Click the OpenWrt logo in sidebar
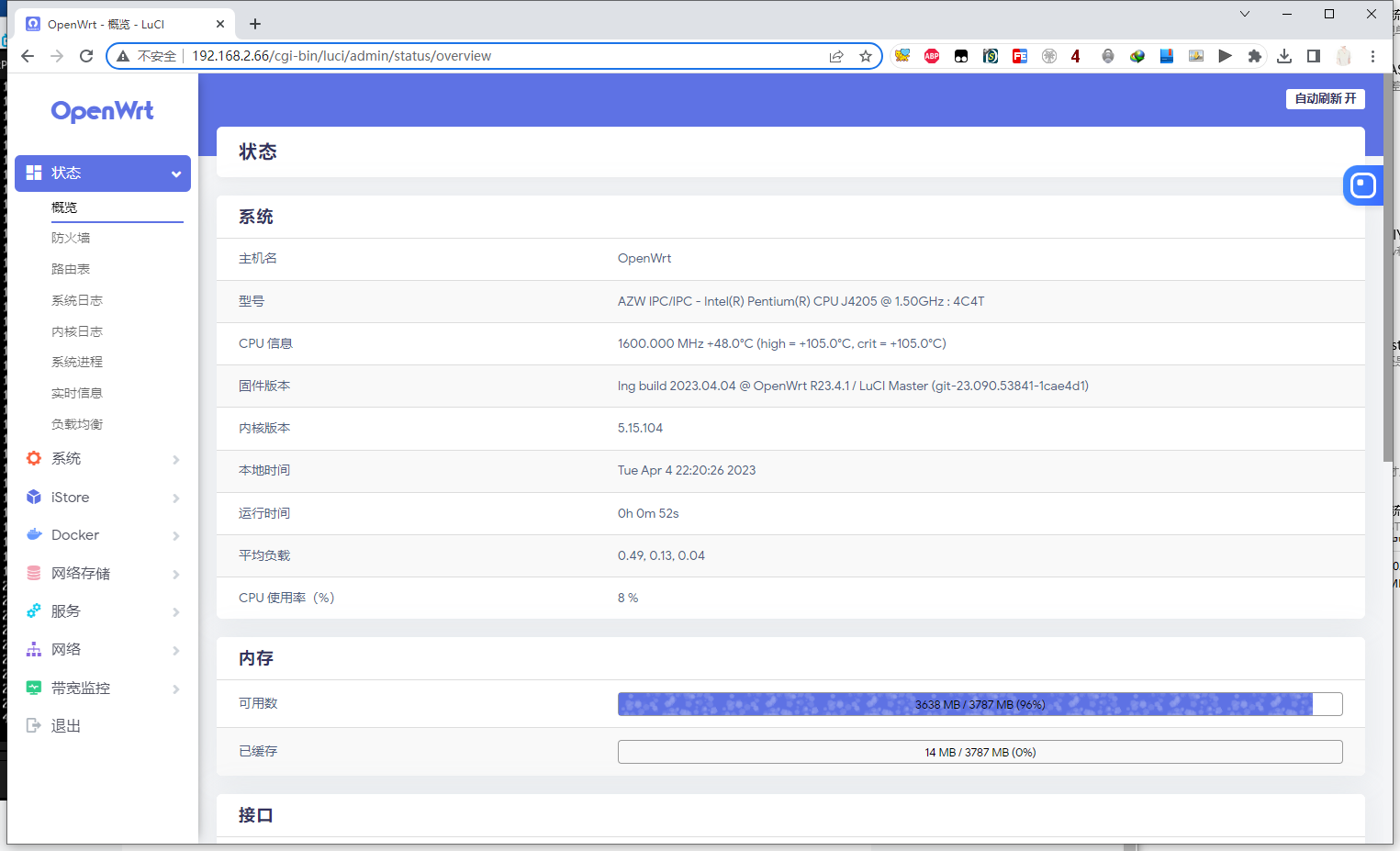 (102, 111)
